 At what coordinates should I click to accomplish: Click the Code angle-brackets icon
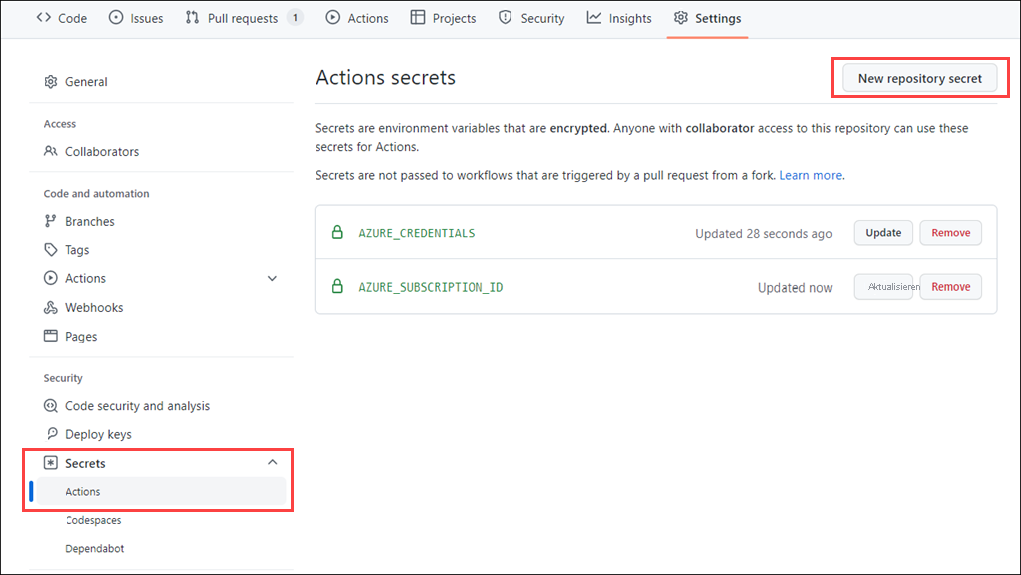pyautogui.click(x=44, y=18)
